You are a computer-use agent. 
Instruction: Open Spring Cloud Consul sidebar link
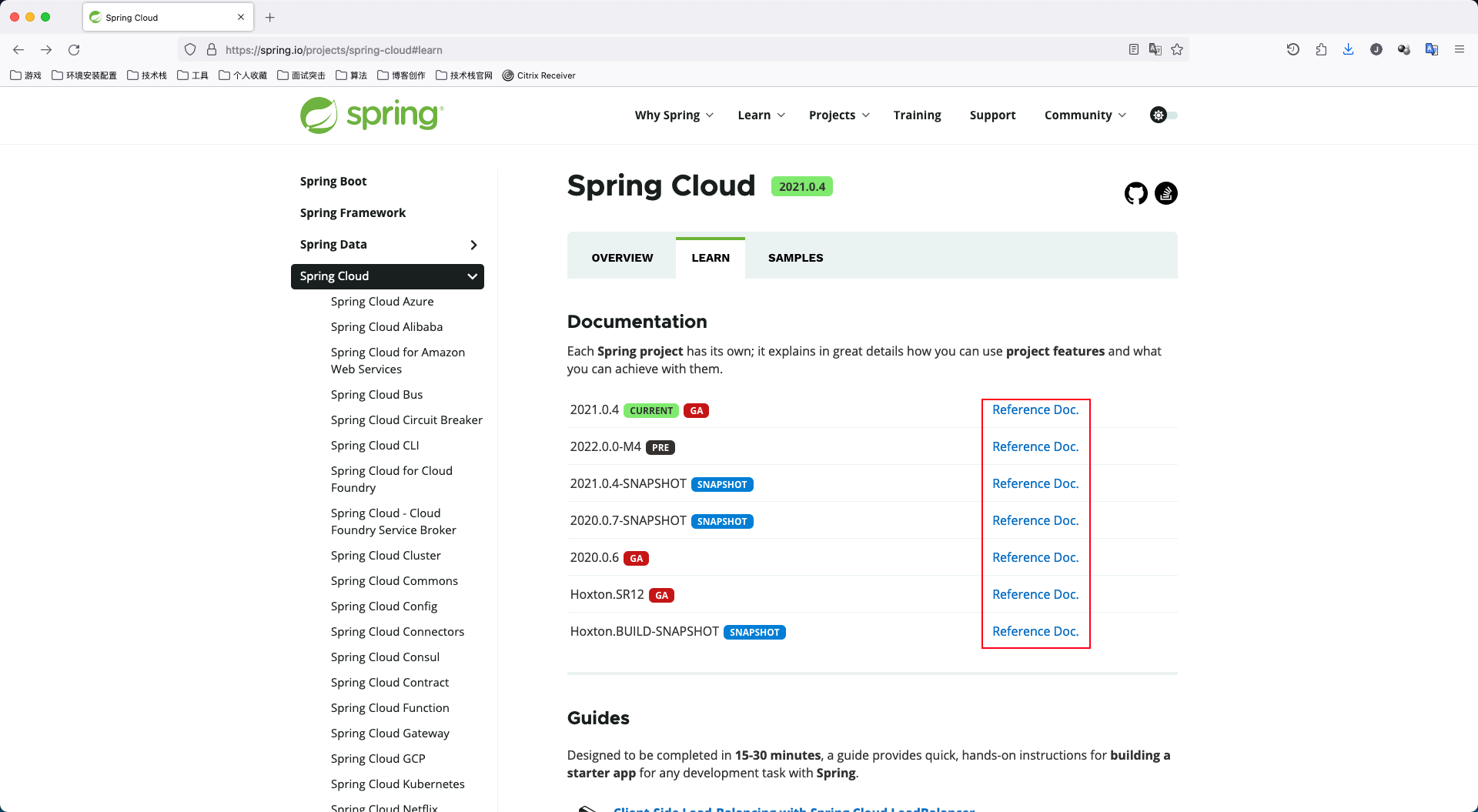[x=385, y=657]
